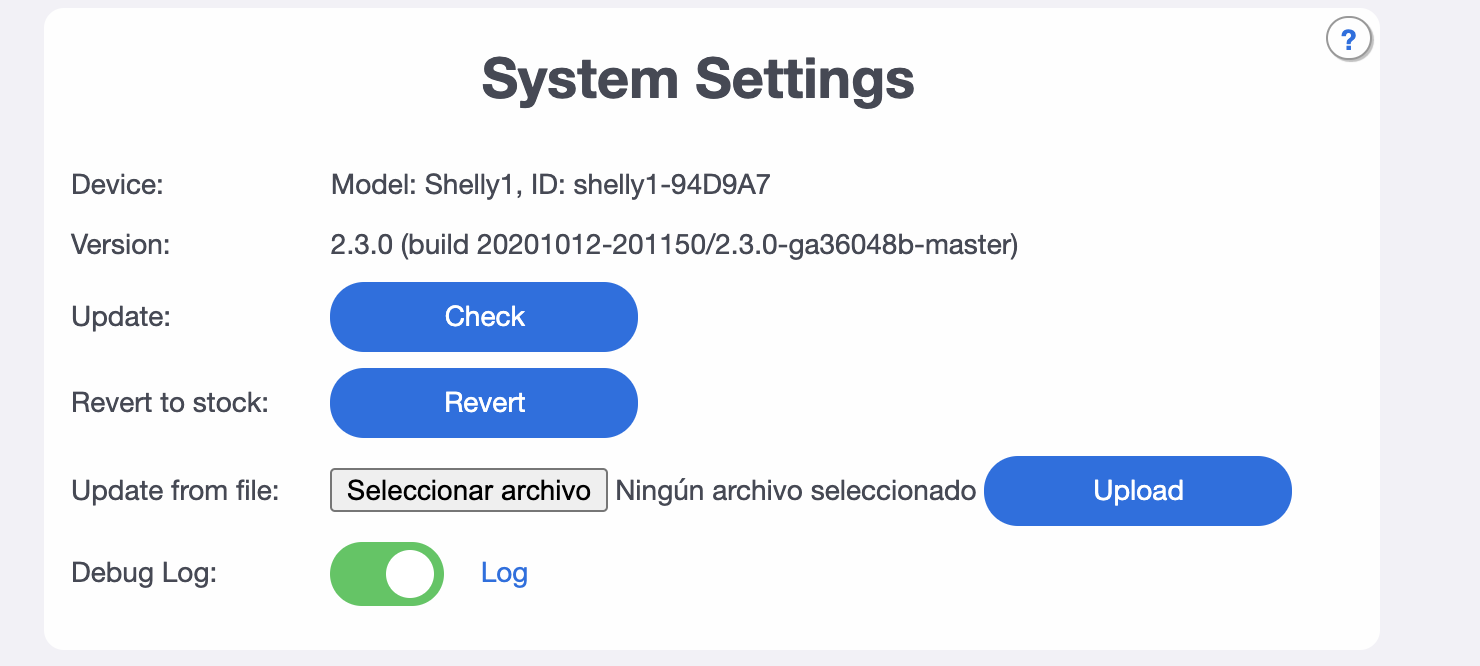
Task: Select the Device label
Action: [117, 185]
